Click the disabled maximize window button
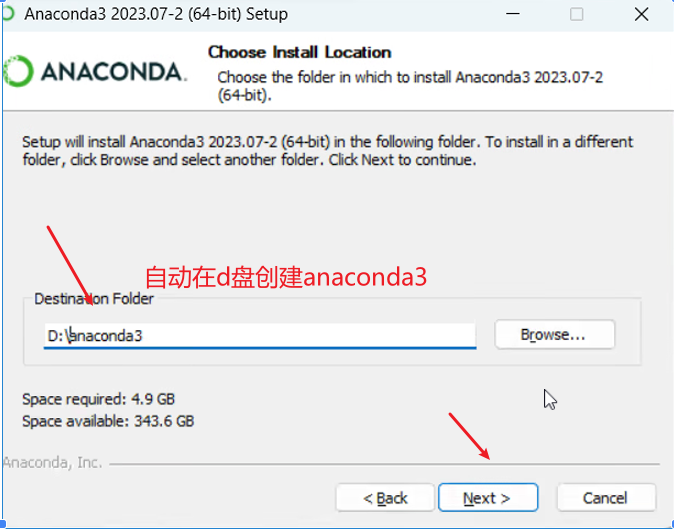The height and width of the screenshot is (529, 674). [576, 14]
